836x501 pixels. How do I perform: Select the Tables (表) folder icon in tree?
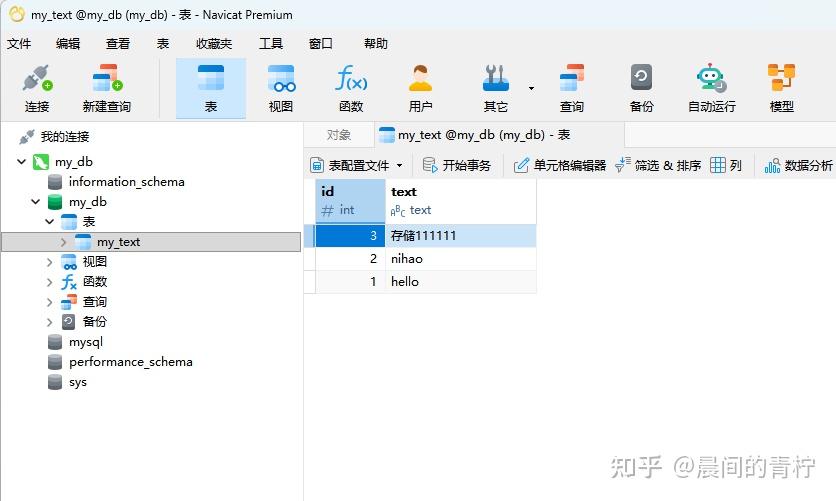click(x=69, y=222)
